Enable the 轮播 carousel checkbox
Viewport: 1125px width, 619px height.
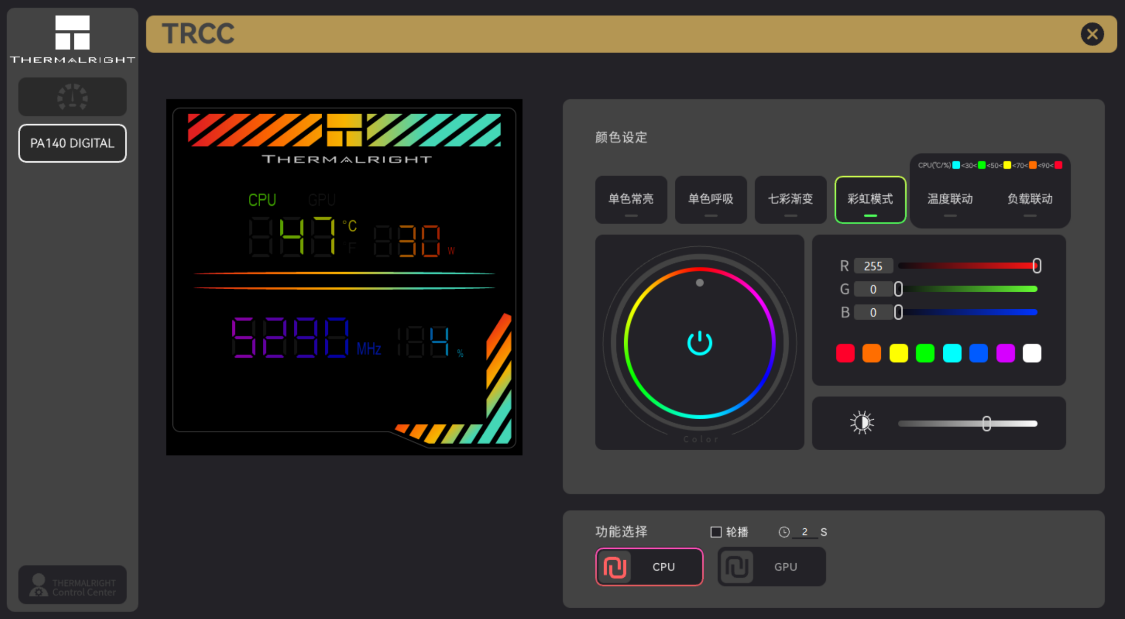tap(716, 532)
